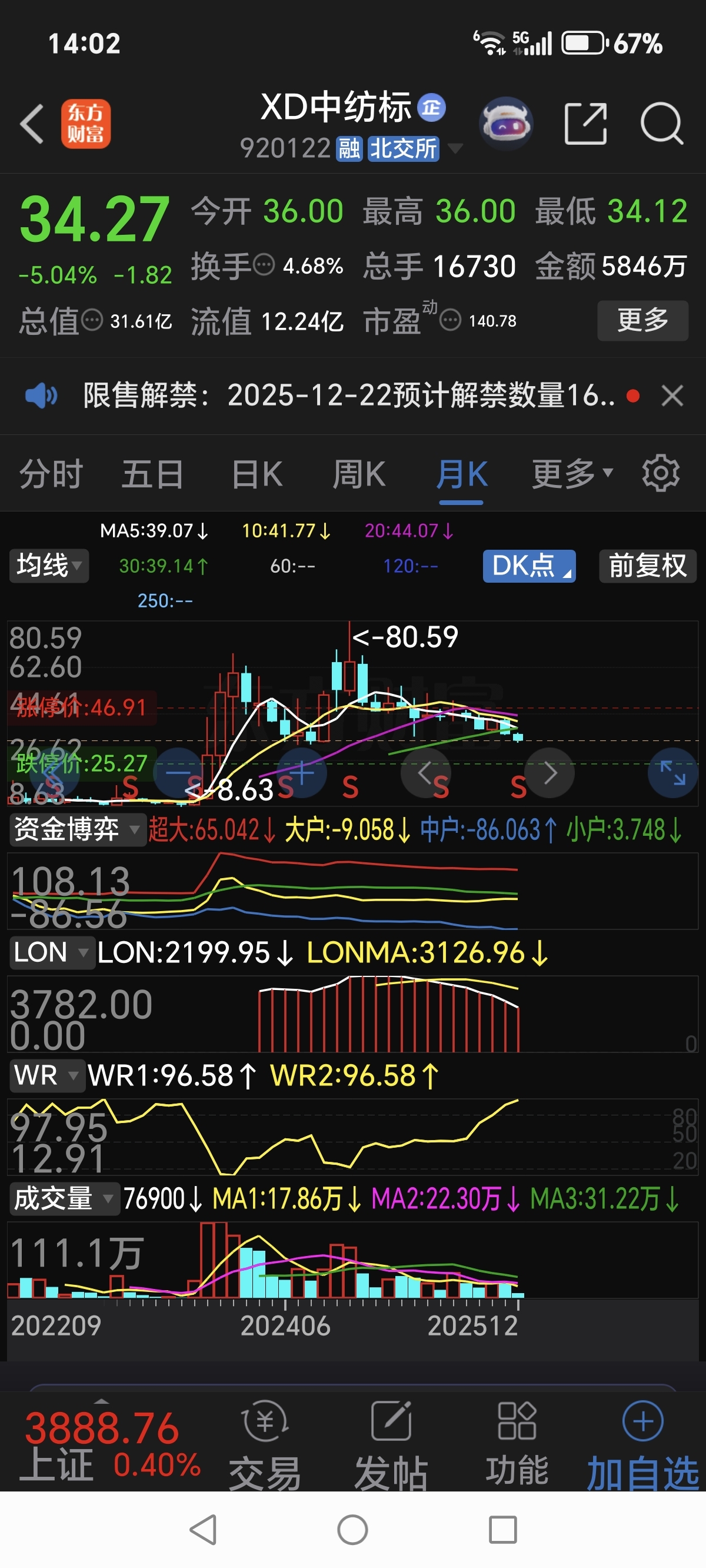
Task: Open 上证 index 3888.76 ticker
Action: click(x=109, y=1445)
